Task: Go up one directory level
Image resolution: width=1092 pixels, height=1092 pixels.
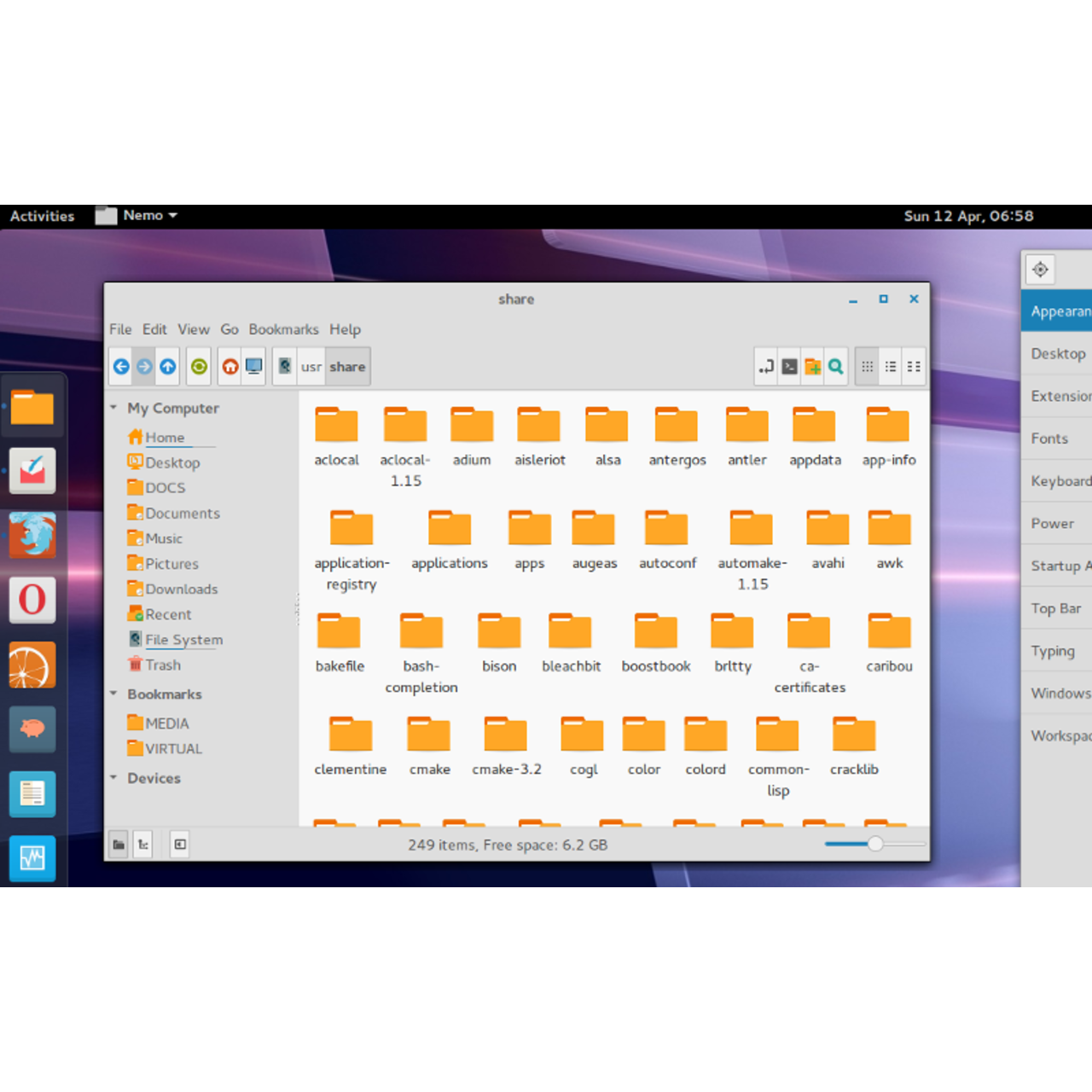Action: [x=167, y=366]
